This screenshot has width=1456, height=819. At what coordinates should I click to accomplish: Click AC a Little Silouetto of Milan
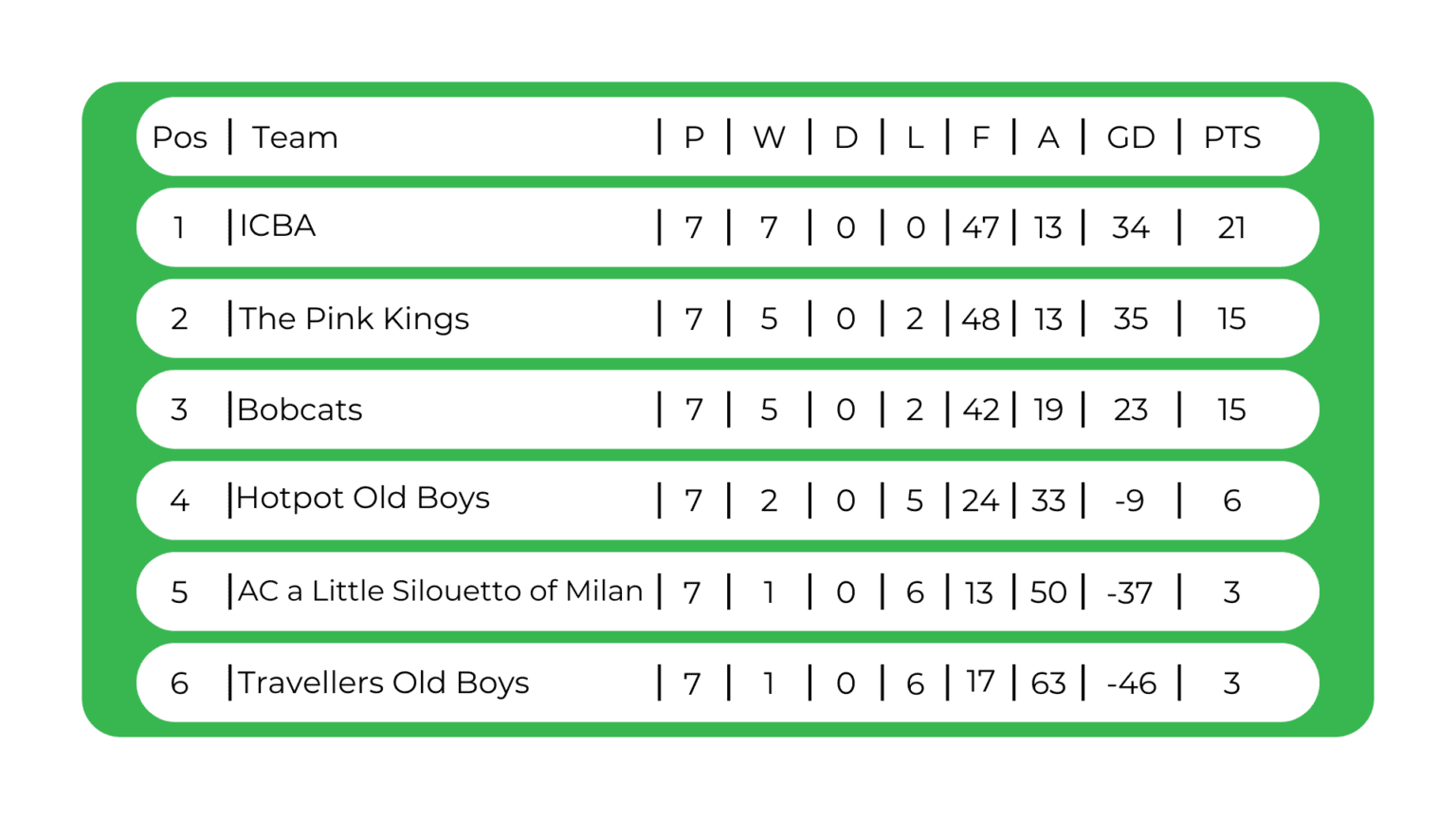click(x=441, y=591)
